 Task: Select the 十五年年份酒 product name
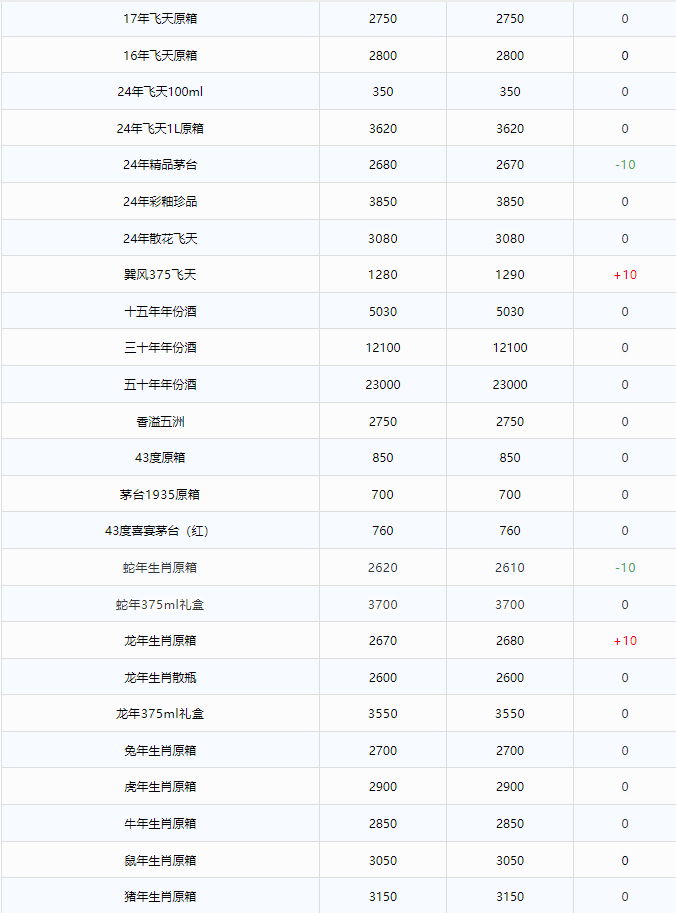click(x=160, y=312)
